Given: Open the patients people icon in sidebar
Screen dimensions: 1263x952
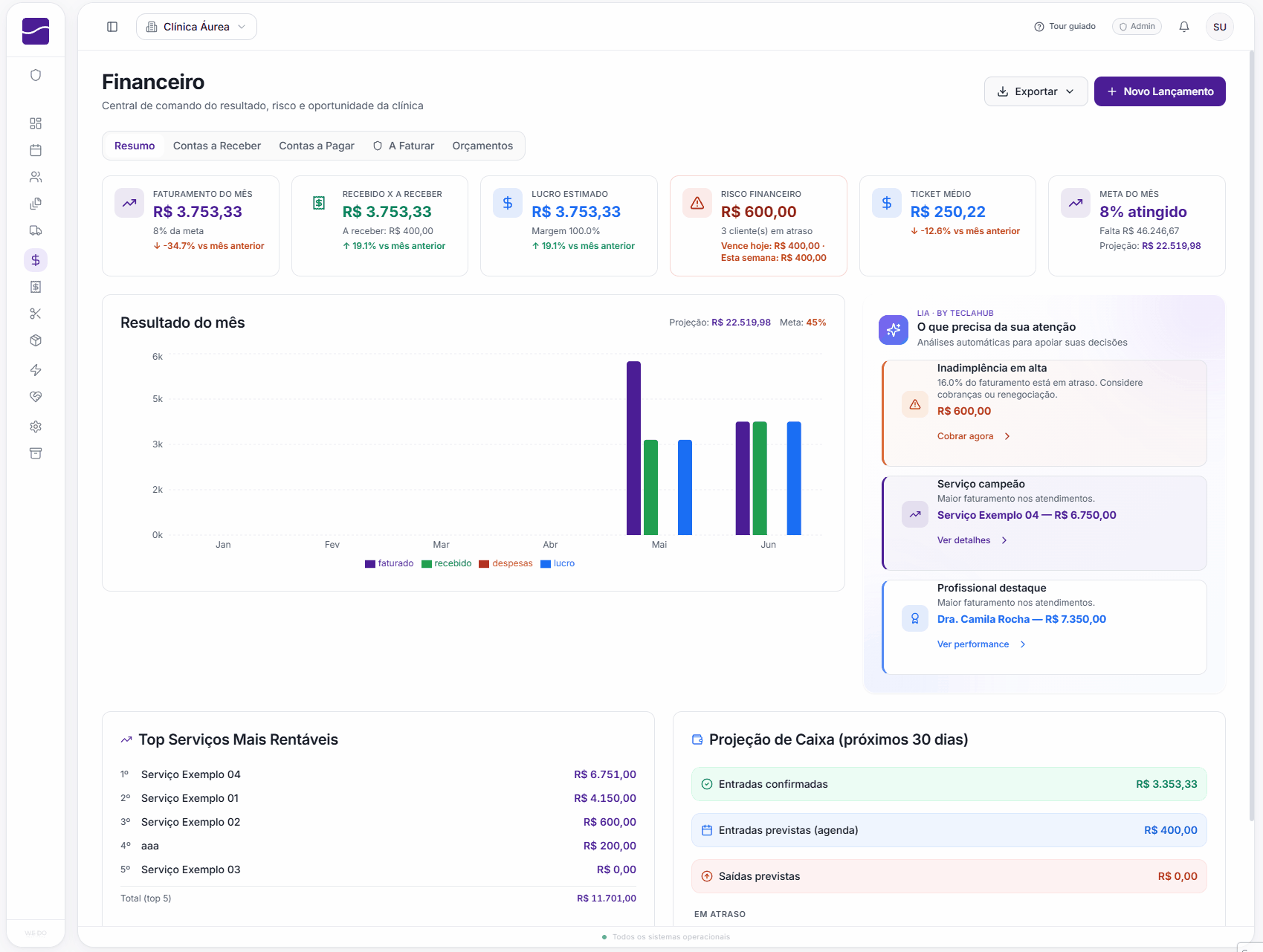Looking at the screenshot, I should pos(36,177).
